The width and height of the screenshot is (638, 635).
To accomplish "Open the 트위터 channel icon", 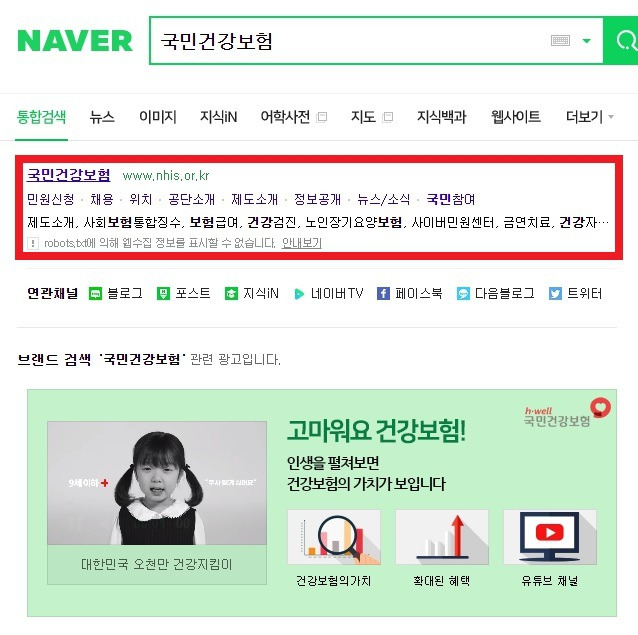I will (x=555, y=293).
